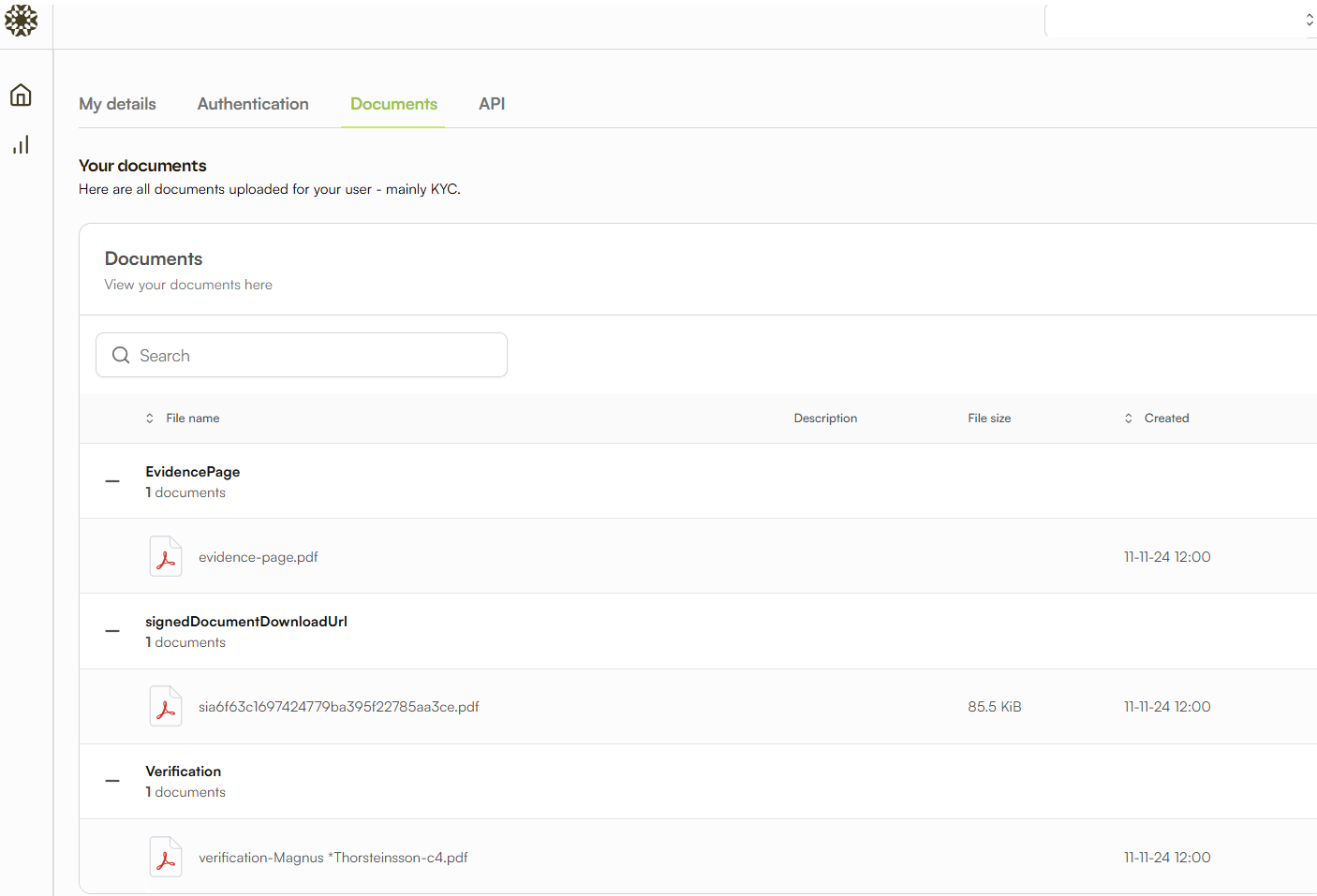This screenshot has width=1317, height=896.
Task: Switch to the Authentication tab
Action: click(253, 104)
